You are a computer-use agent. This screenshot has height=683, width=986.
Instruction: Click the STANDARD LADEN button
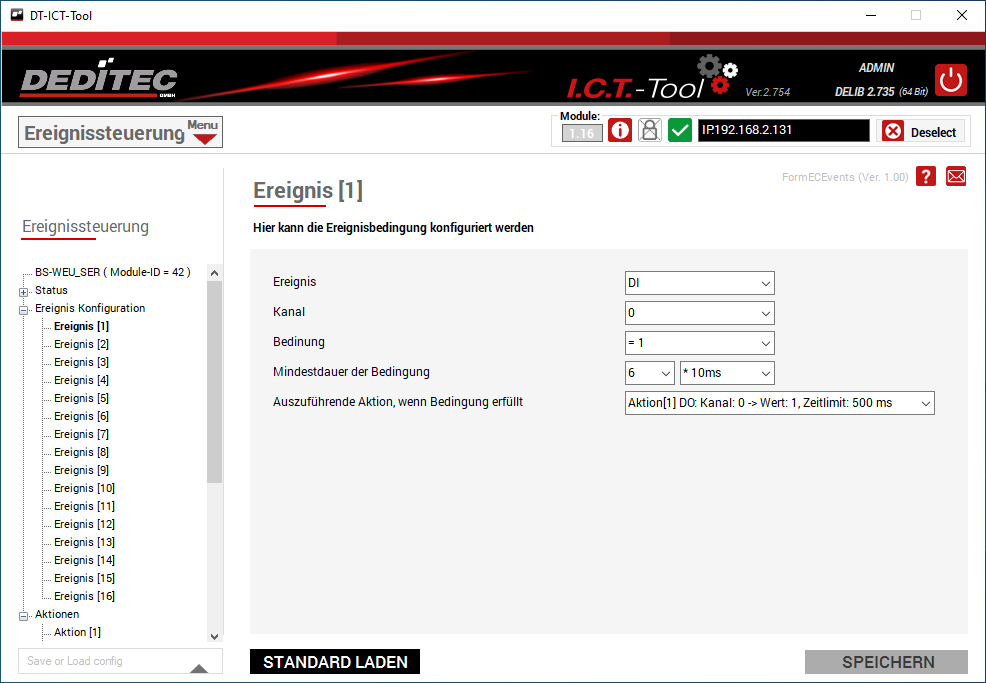click(x=335, y=662)
